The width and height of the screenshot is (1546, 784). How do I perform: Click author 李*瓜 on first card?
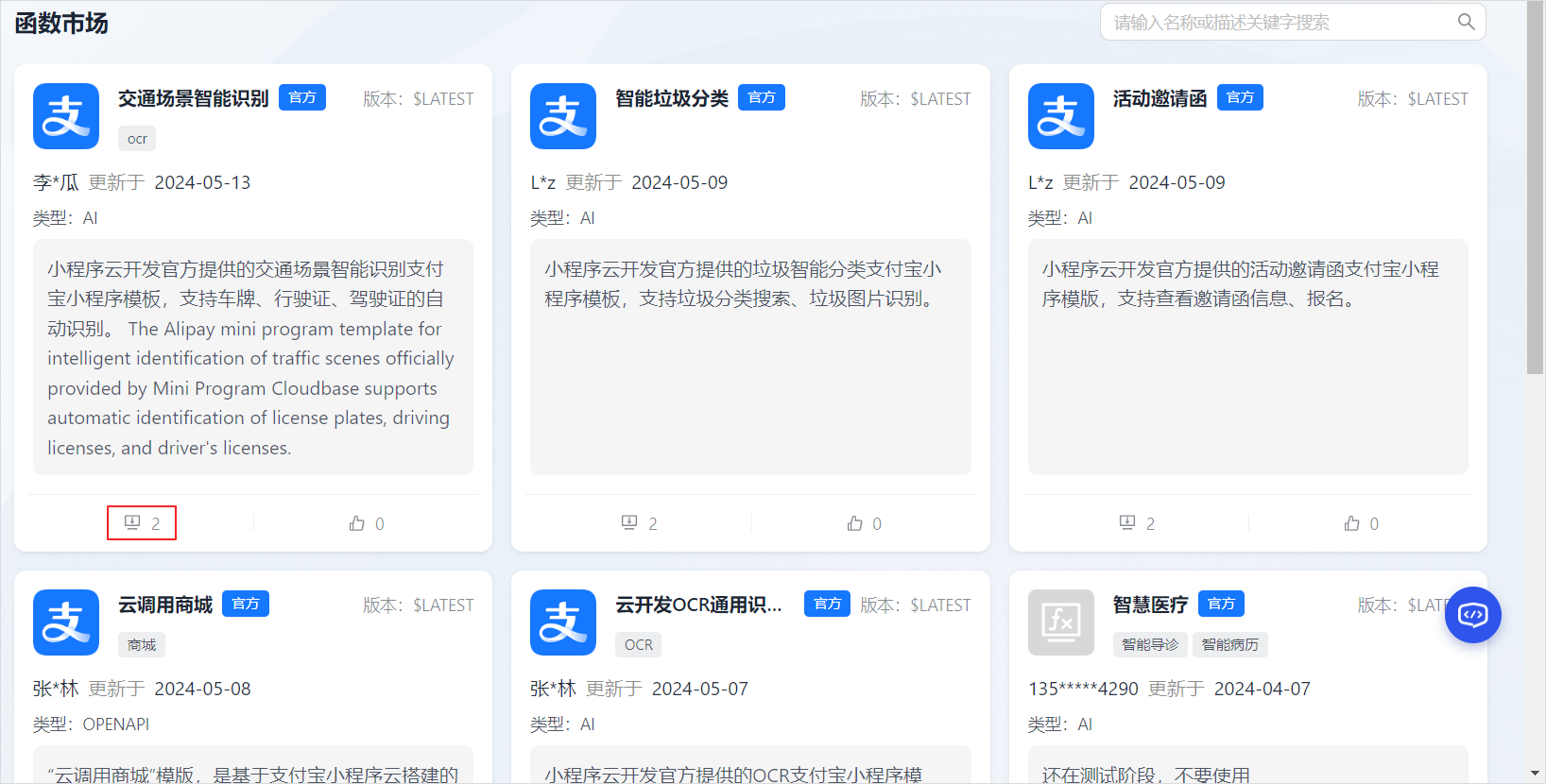point(56,182)
